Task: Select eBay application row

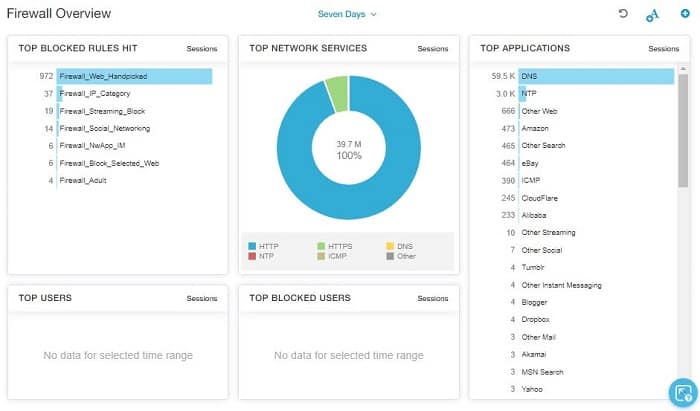Action: 530,163
